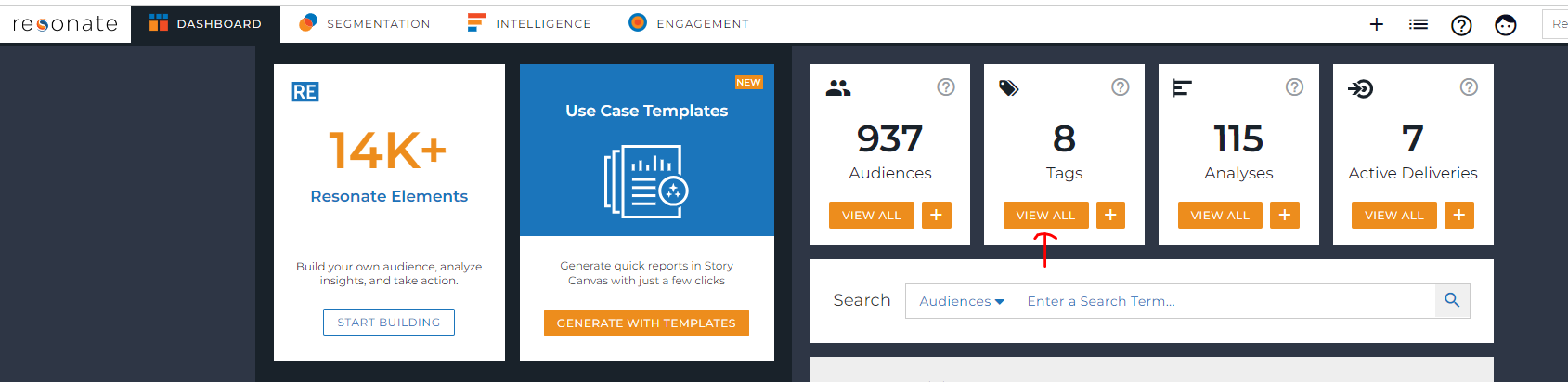Click the Analyses bar chart icon
Viewport: 1568px width, 382px height.
[1183, 88]
